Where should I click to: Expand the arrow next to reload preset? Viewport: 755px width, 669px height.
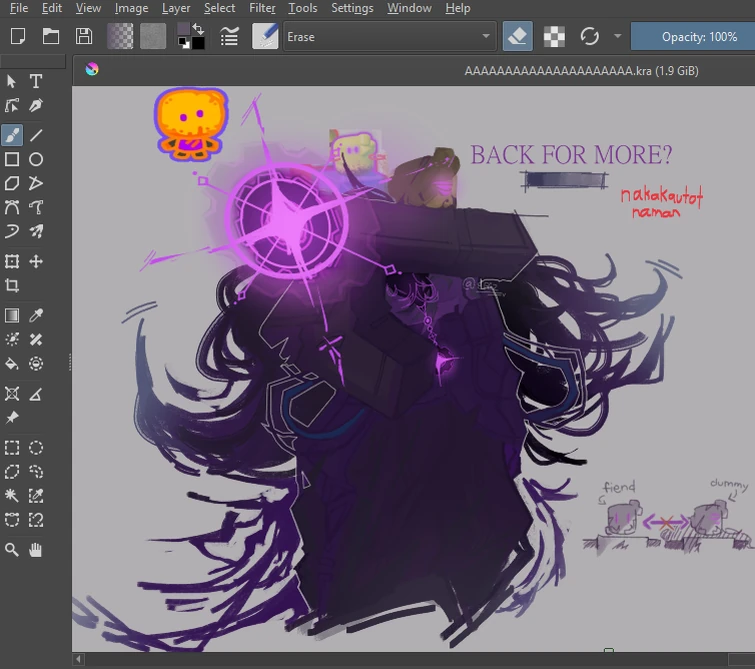(617, 37)
